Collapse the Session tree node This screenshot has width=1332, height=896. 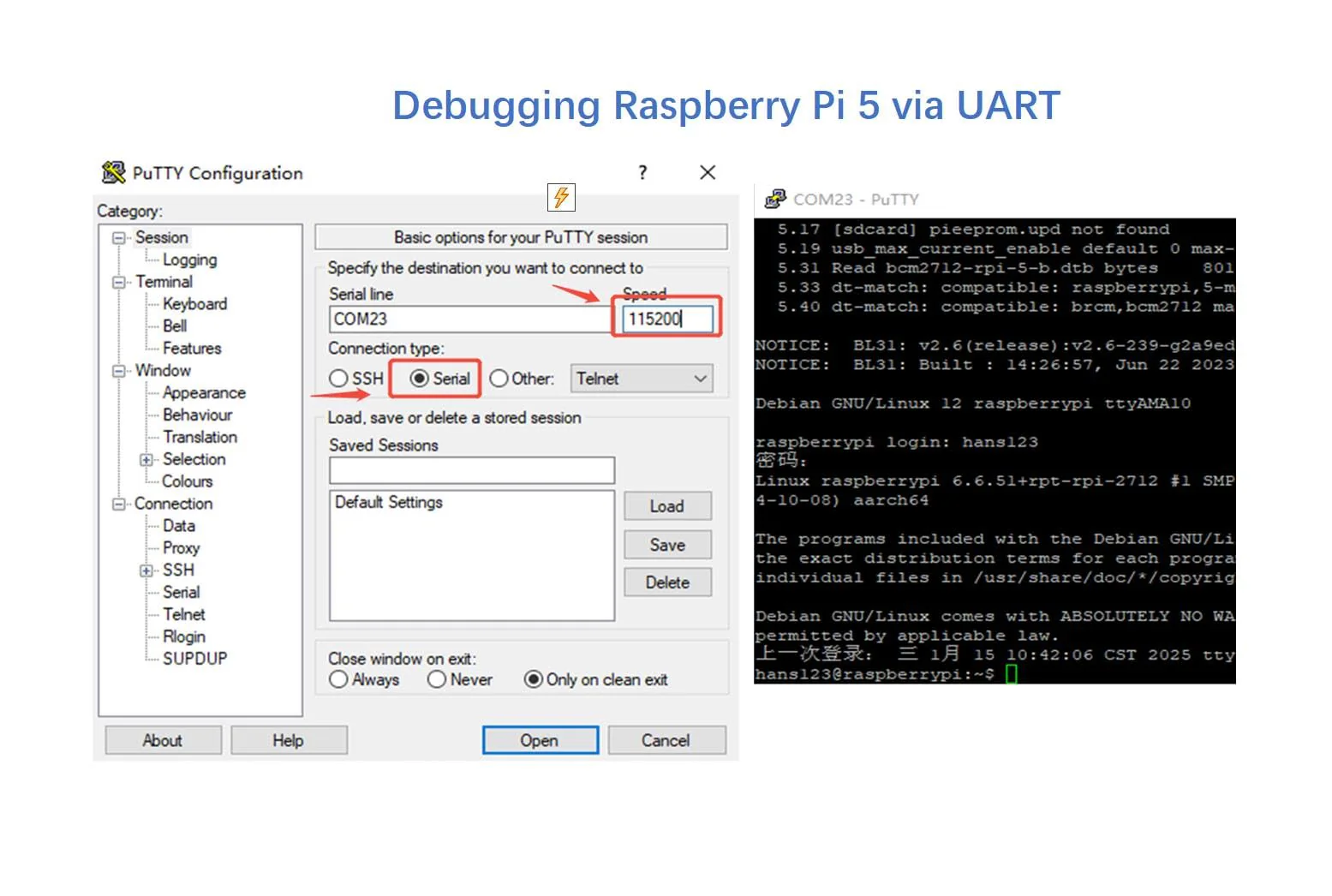click(x=119, y=238)
